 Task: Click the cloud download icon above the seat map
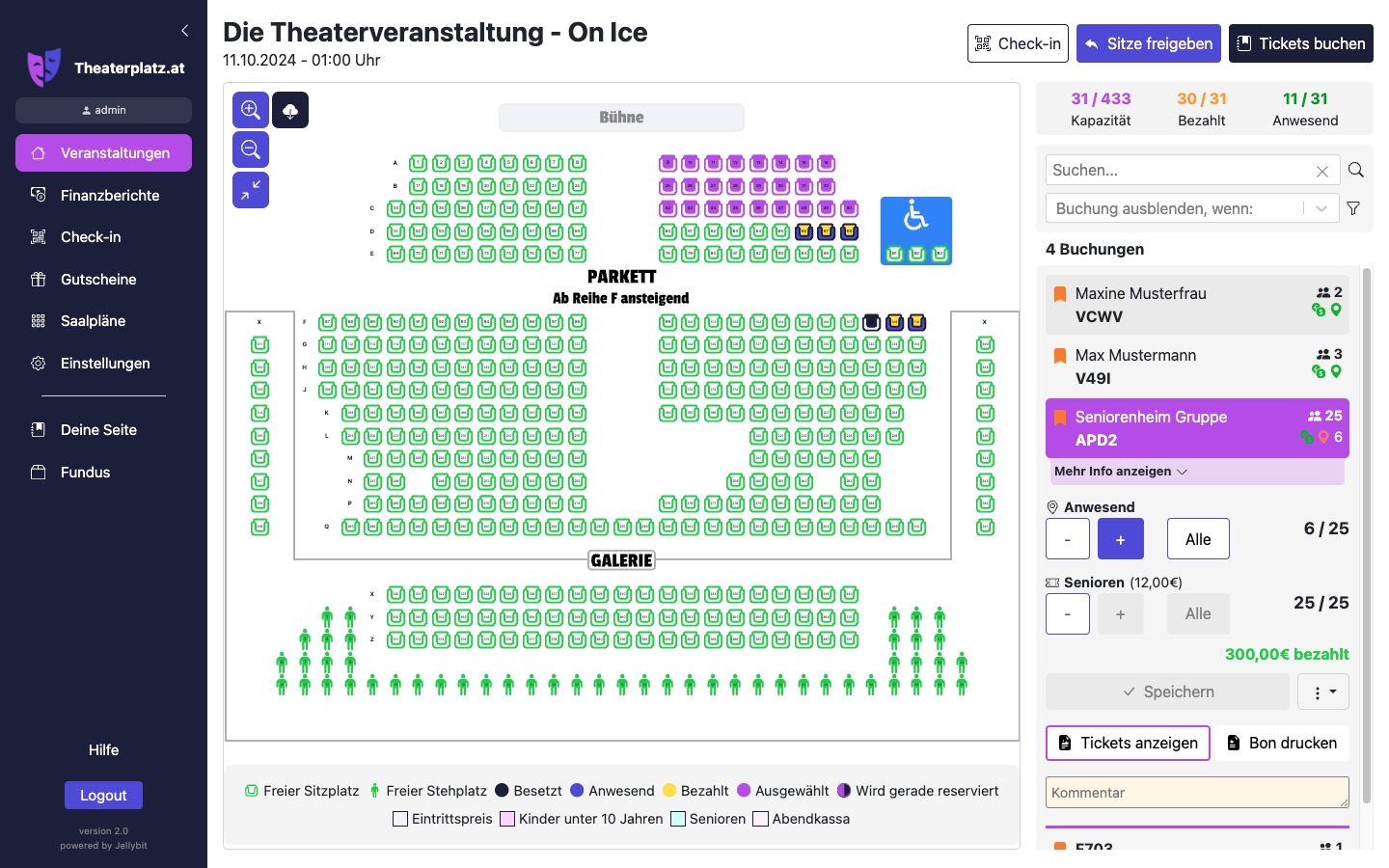[x=290, y=109]
